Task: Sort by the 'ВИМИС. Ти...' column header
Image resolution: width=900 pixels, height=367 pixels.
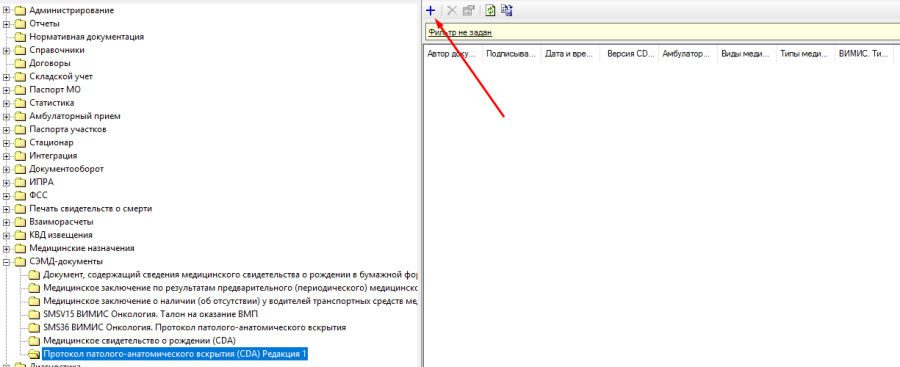Action: [864, 53]
